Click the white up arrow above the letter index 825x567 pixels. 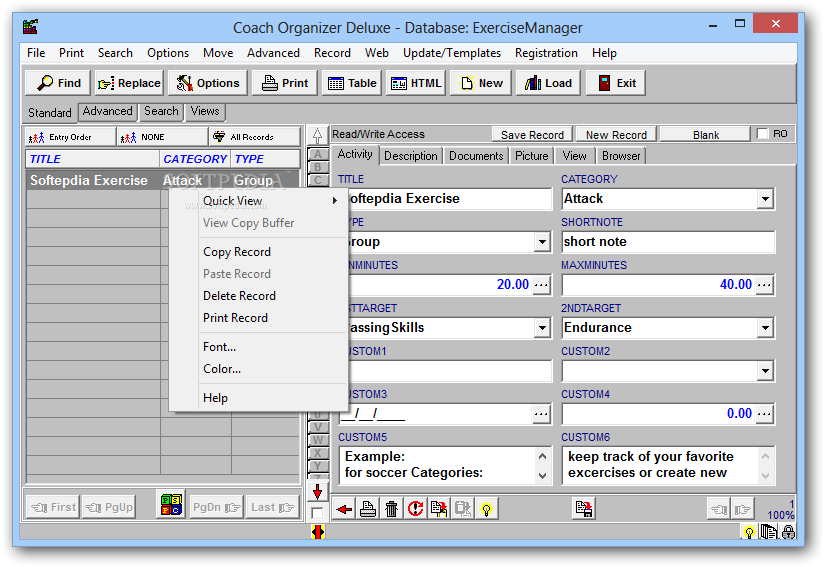pyautogui.click(x=317, y=136)
